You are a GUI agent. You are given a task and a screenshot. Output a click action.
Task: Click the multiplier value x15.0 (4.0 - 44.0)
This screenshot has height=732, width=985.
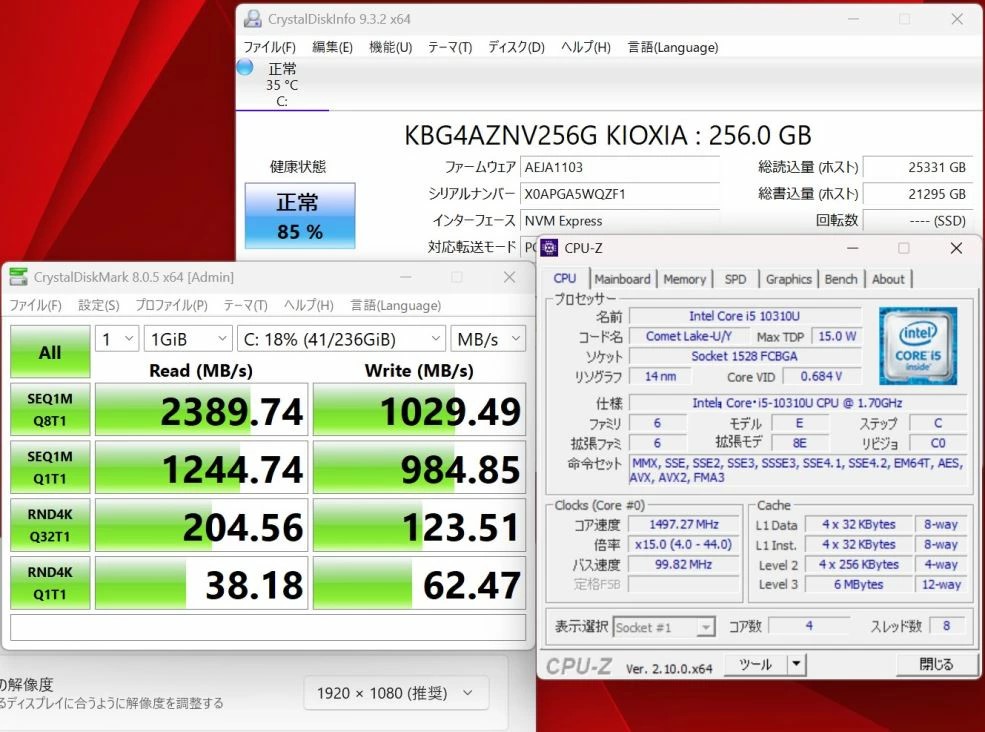[683, 544]
